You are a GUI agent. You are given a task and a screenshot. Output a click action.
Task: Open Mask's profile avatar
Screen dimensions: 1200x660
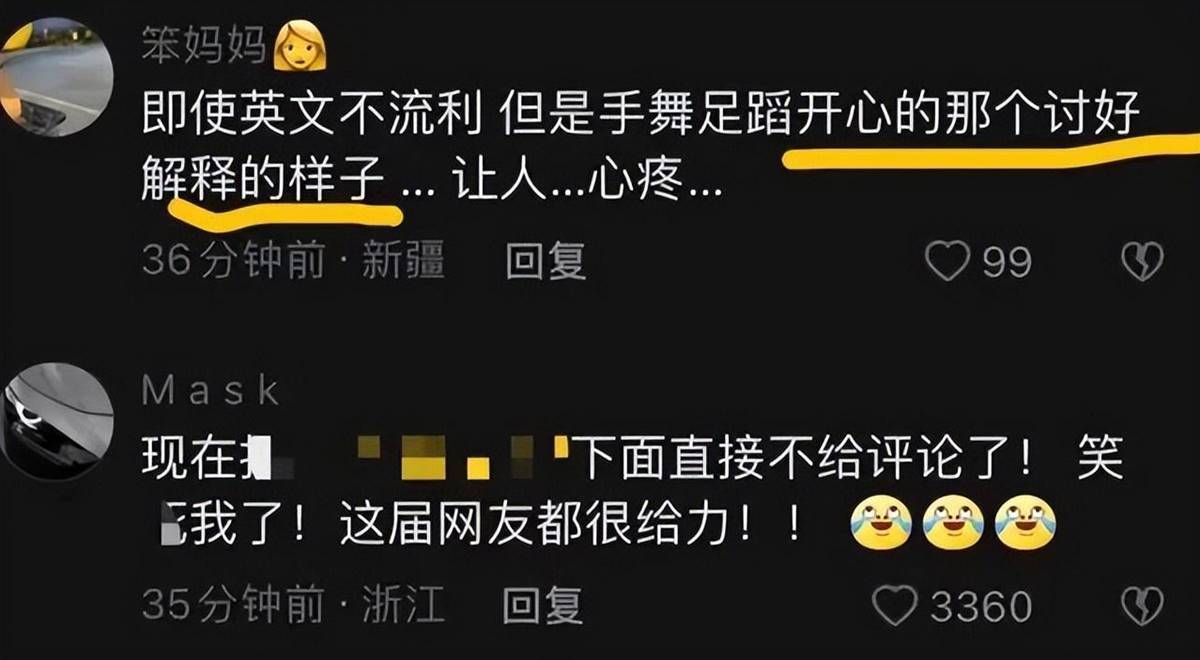[x=55, y=420]
